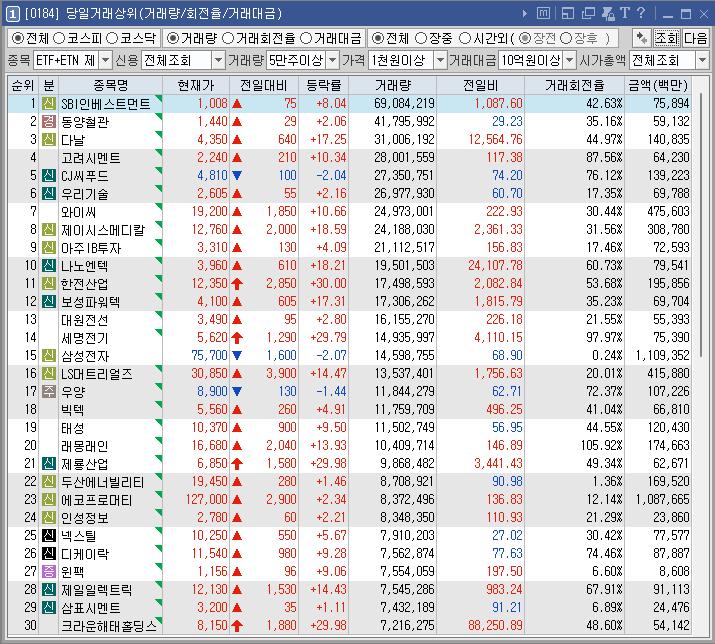The image size is (715, 644).
Task: Toggle the pin lock icon in title bar
Action: coord(608,13)
